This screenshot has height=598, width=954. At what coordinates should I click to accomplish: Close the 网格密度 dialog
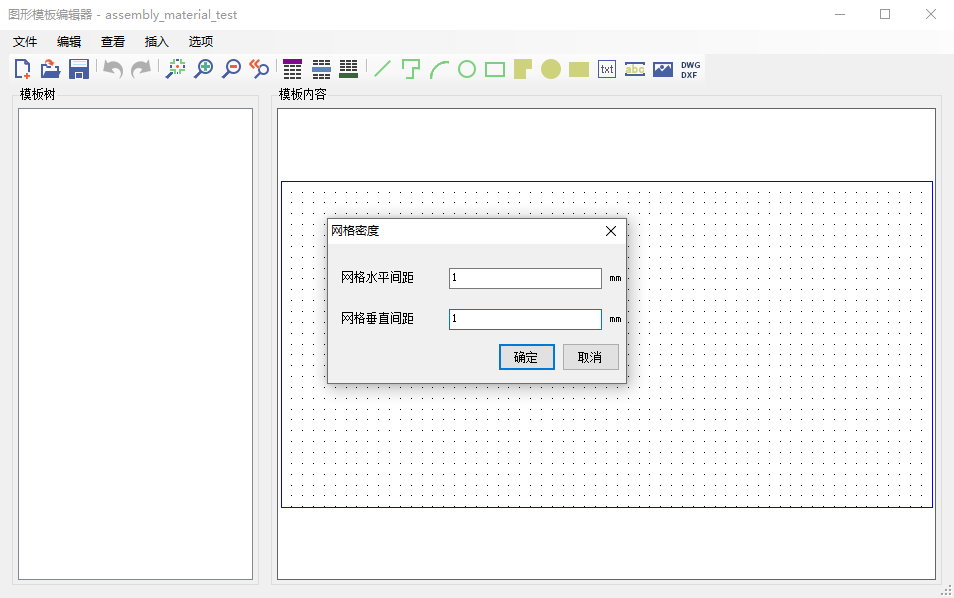(611, 231)
